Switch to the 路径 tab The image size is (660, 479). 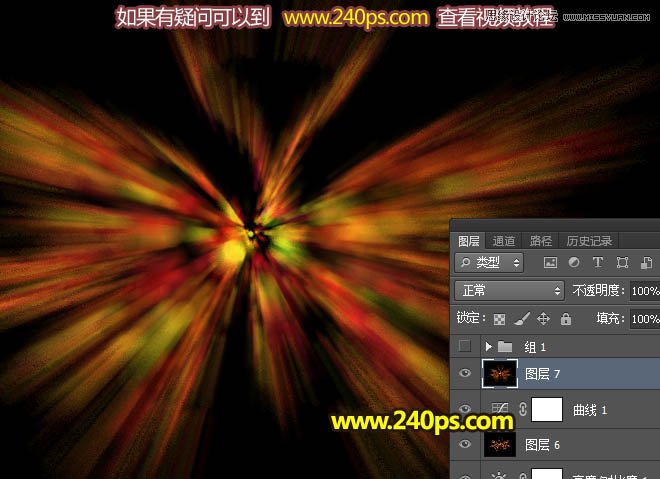pyautogui.click(x=540, y=241)
